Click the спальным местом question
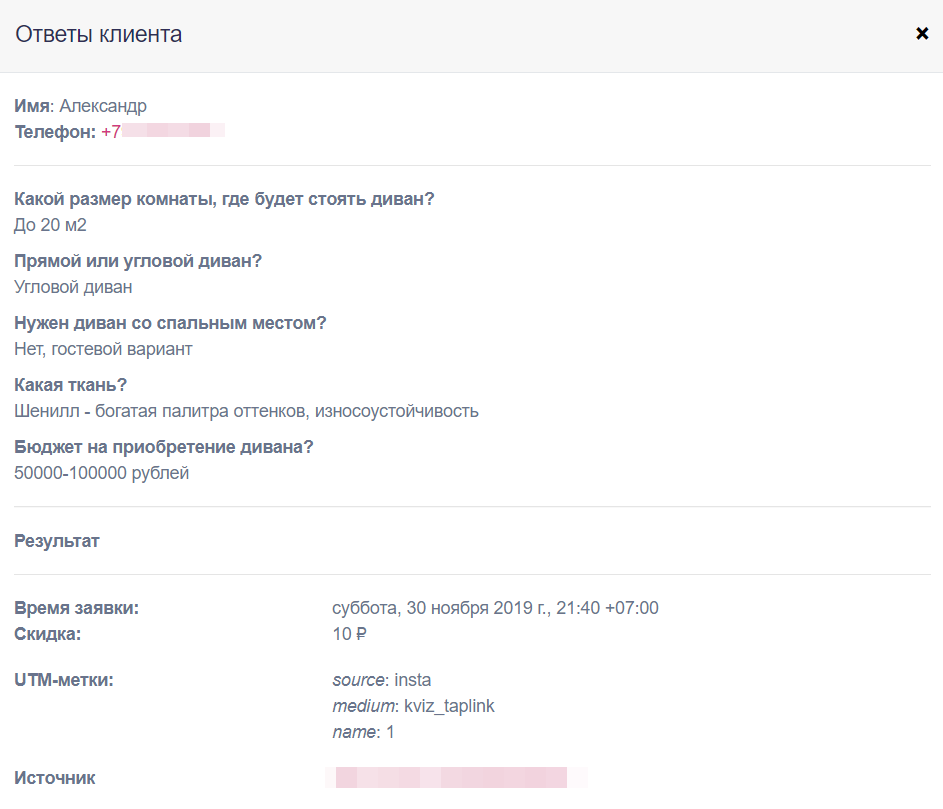Image resolution: width=943 pixels, height=809 pixels. coord(170,323)
